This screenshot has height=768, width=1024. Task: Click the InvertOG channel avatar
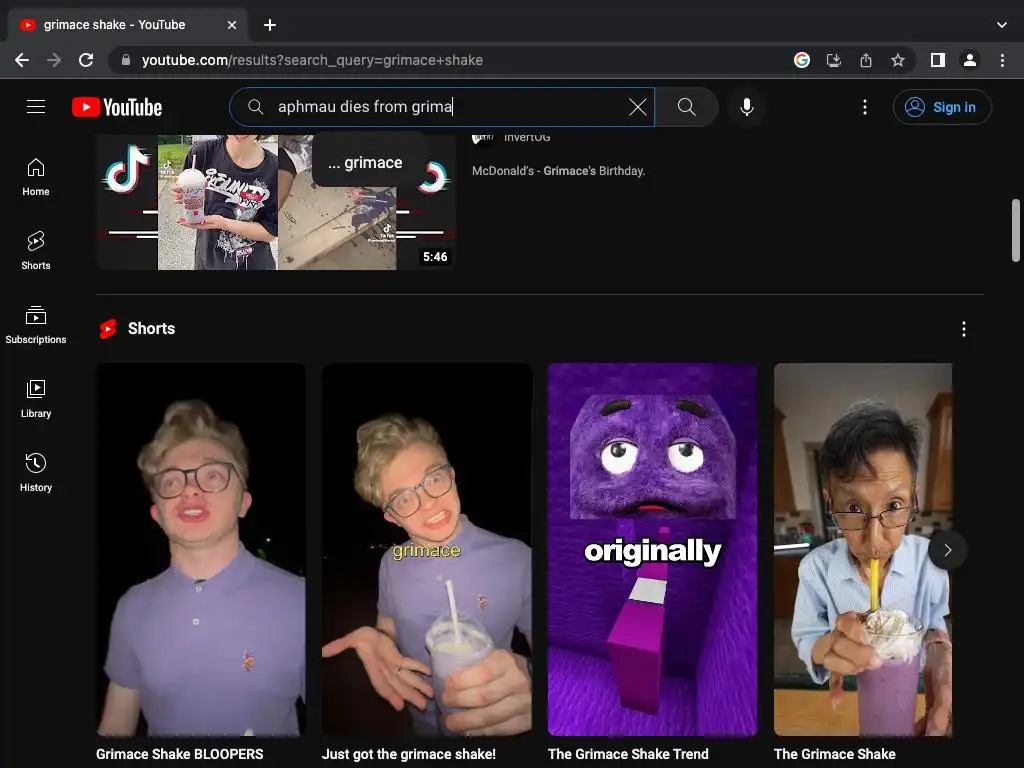click(x=483, y=138)
